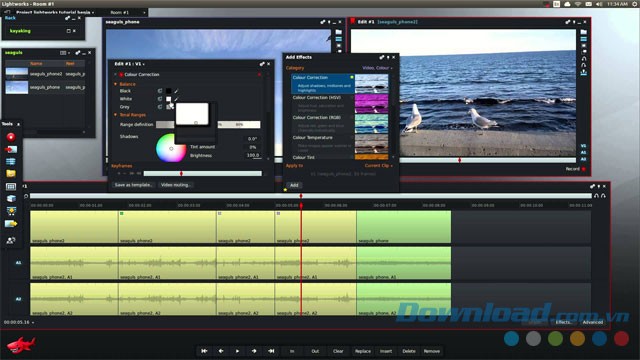The width and height of the screenshot is (640, 360).
Task: Click the Save as template button
Action: pos(133,185)
